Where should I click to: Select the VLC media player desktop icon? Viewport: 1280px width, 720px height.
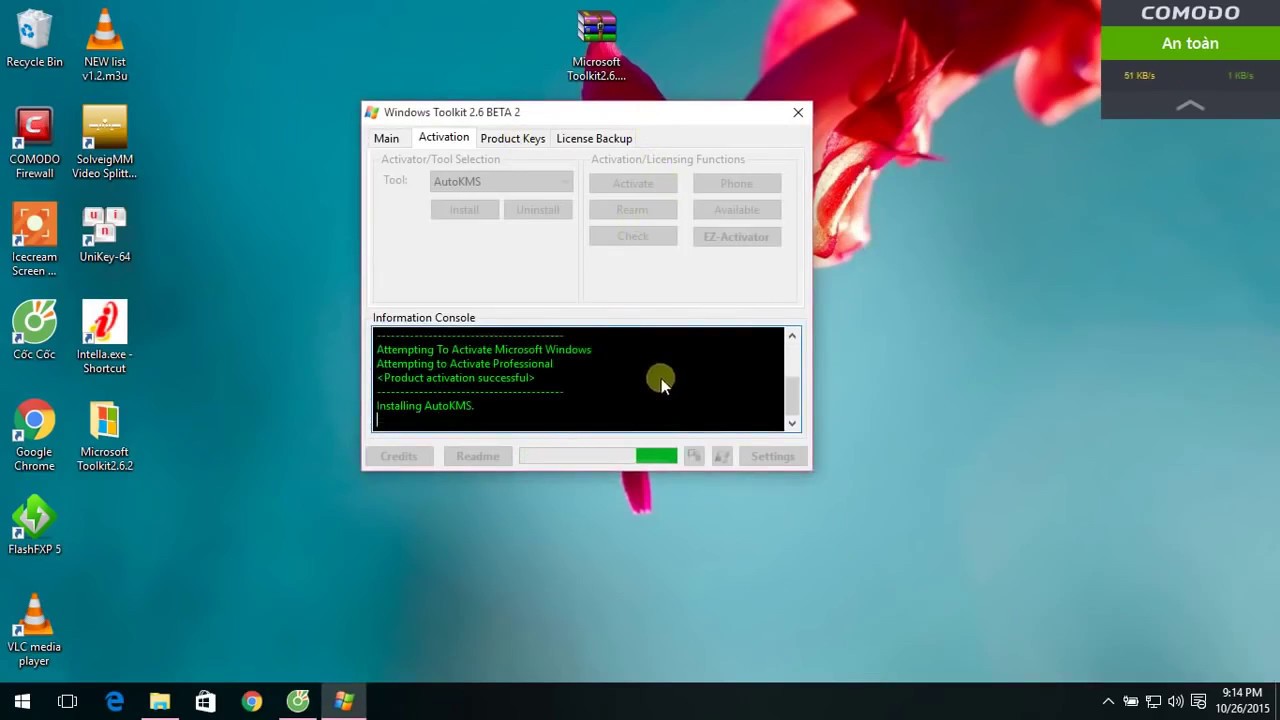tap(34, 630)
